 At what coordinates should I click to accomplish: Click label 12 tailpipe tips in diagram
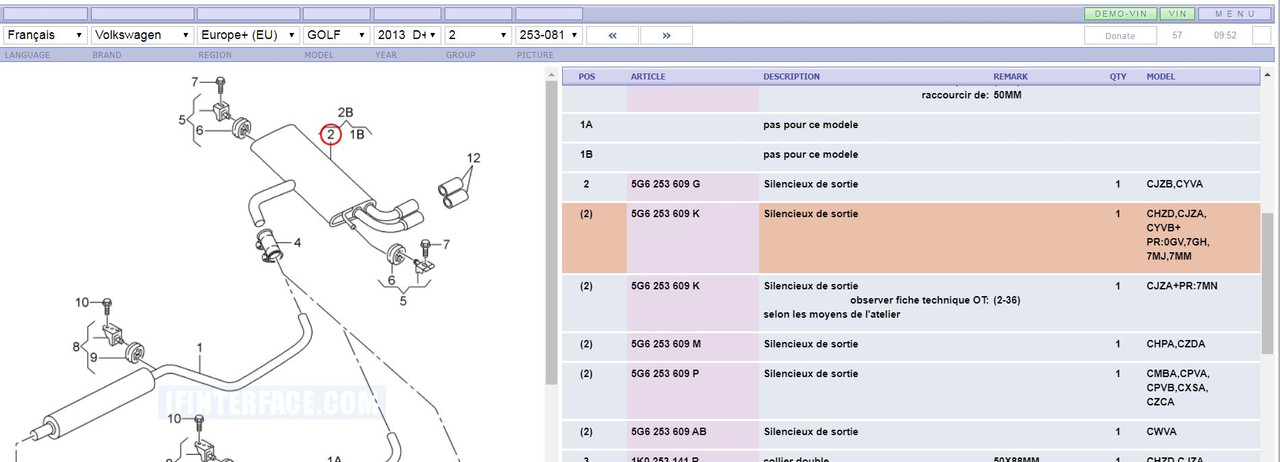pyautogui.click(x=473, y=158)
